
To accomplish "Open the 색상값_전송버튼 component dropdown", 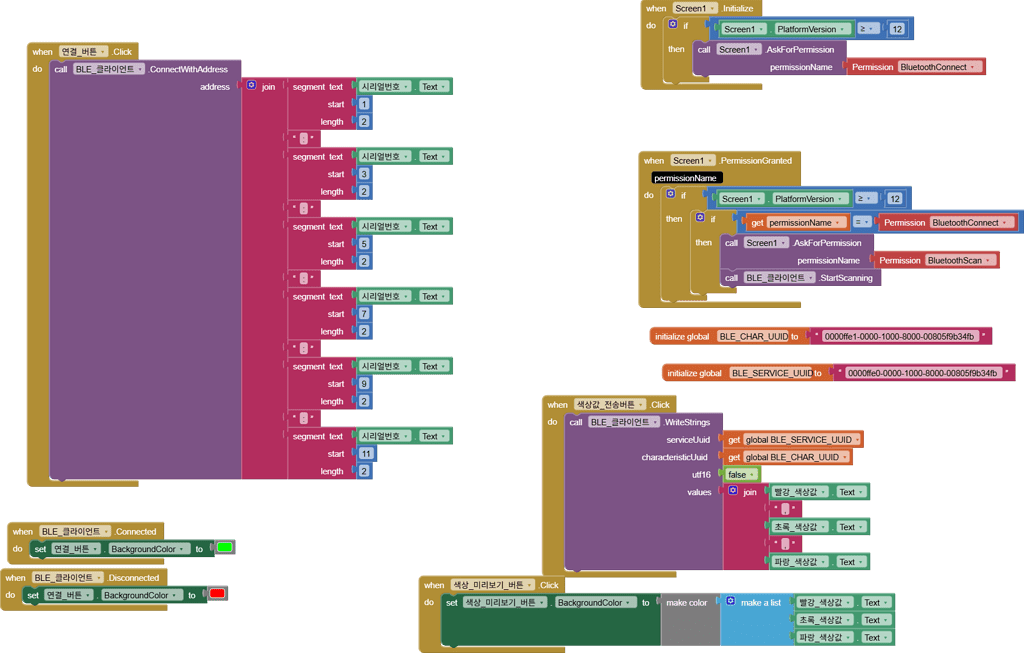I will pos(641,405).
